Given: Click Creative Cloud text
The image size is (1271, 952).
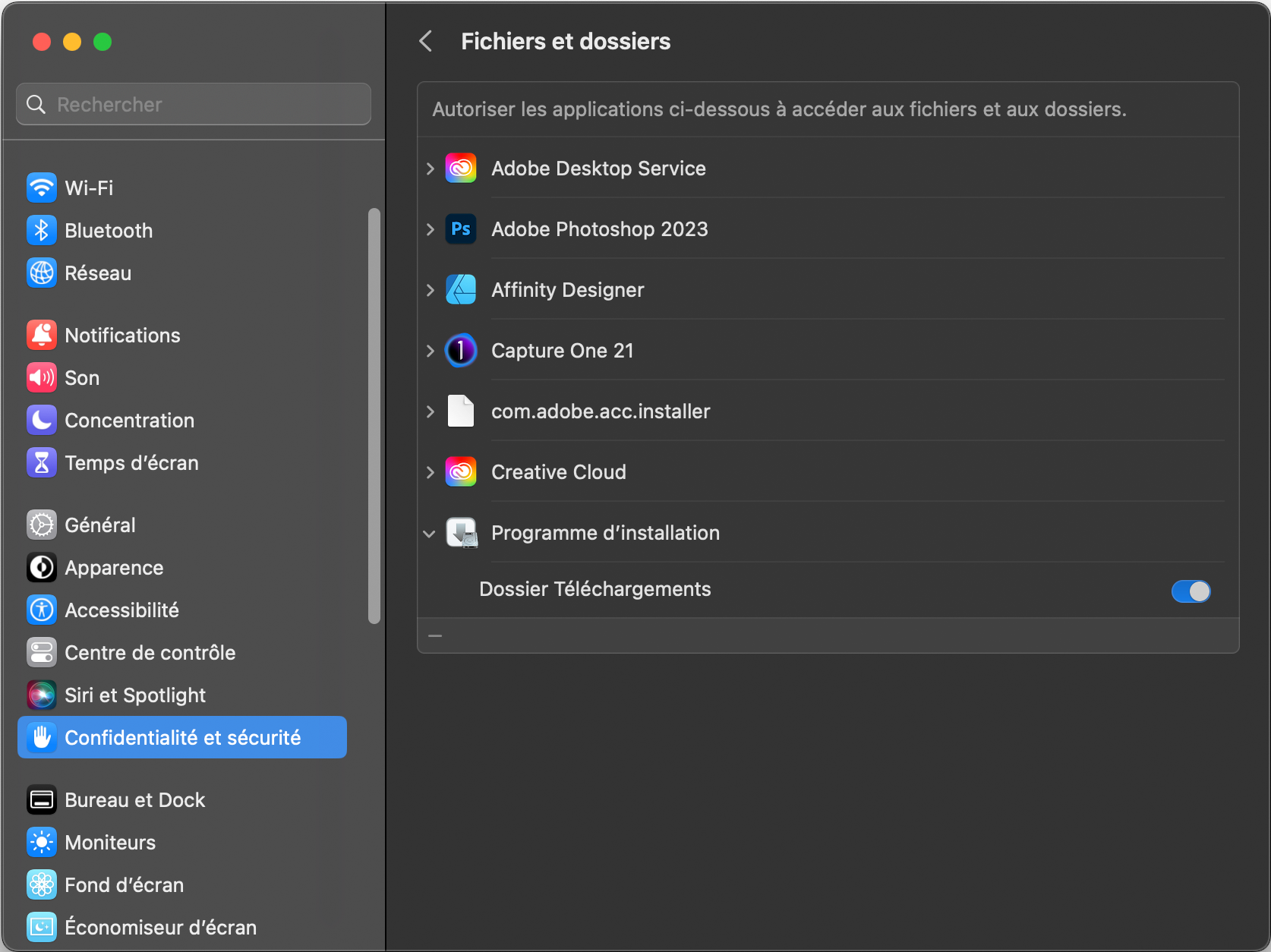Looking at the screenshot, I should (558, 471).
